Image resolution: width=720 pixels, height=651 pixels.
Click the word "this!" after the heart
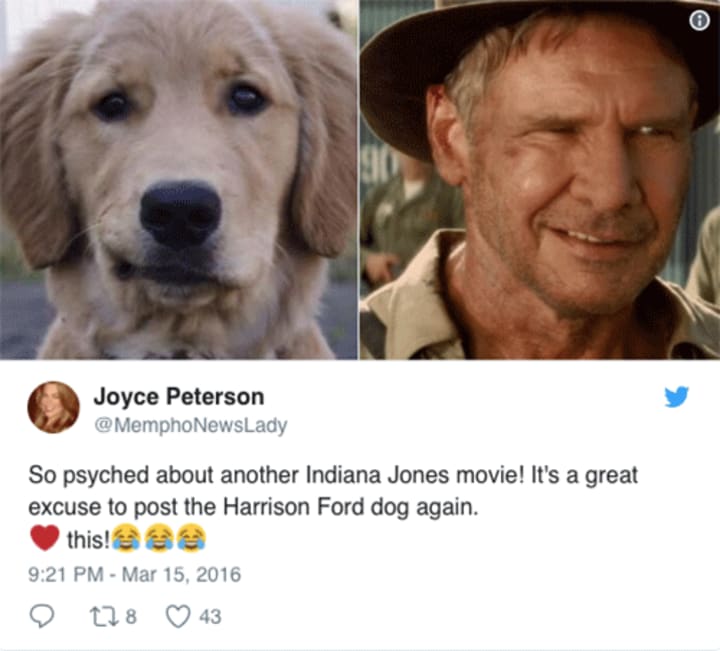tap(88, 540)
